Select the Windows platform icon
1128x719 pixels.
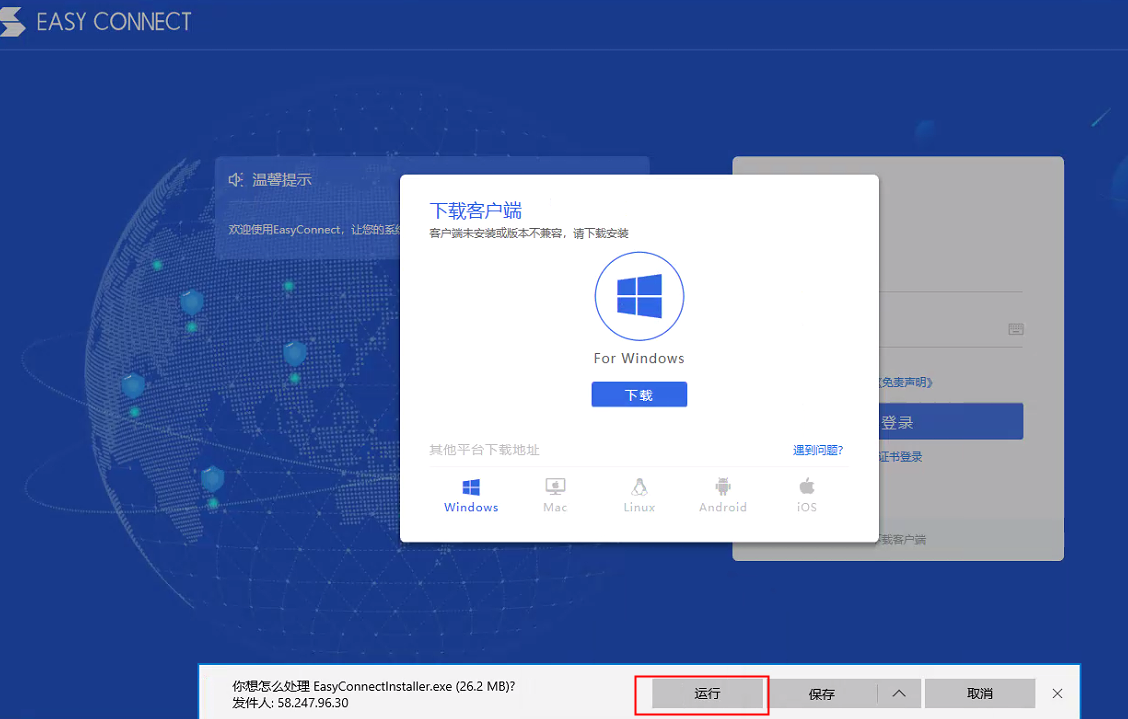(x=471, y=487)
